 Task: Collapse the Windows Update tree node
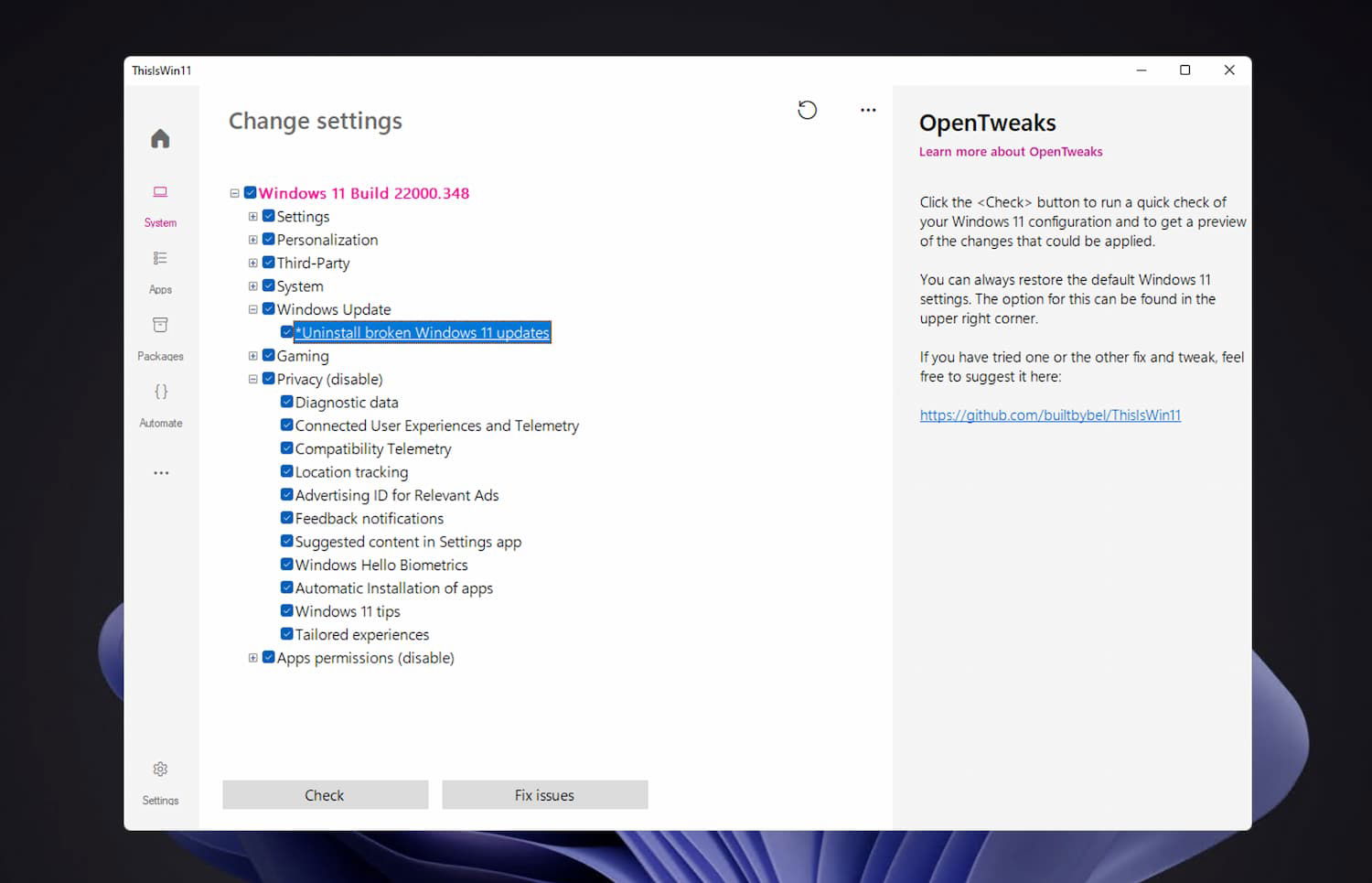[x=252, y=309]
